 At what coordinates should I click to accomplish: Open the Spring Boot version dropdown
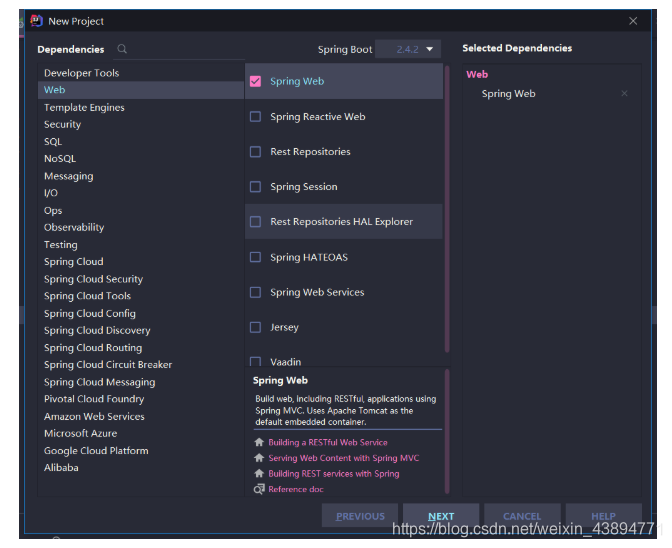408,49
